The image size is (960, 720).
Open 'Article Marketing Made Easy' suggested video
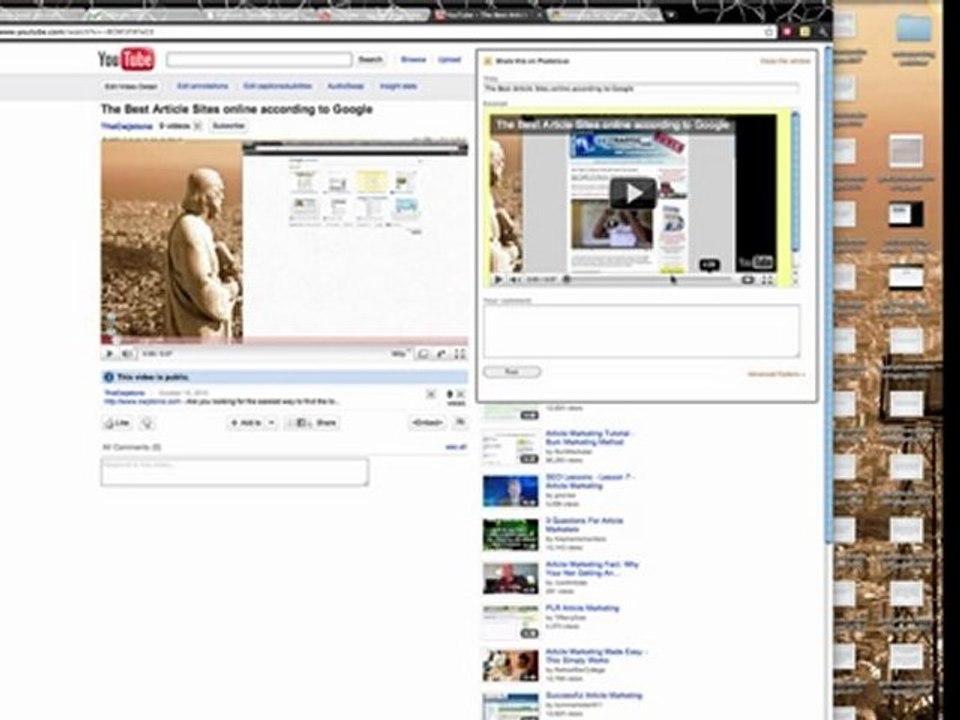[596, 656]
